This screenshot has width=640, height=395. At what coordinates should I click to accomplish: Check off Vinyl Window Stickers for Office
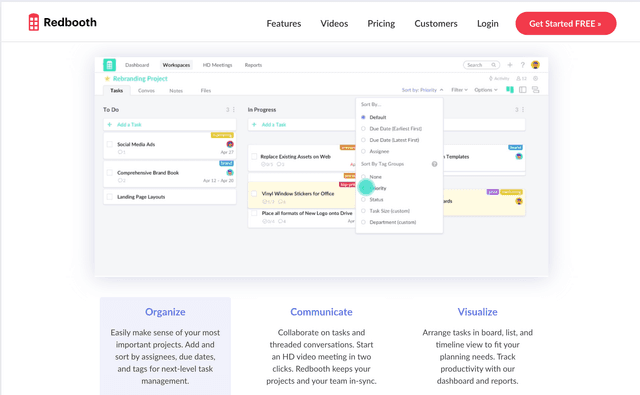[254, 193]
